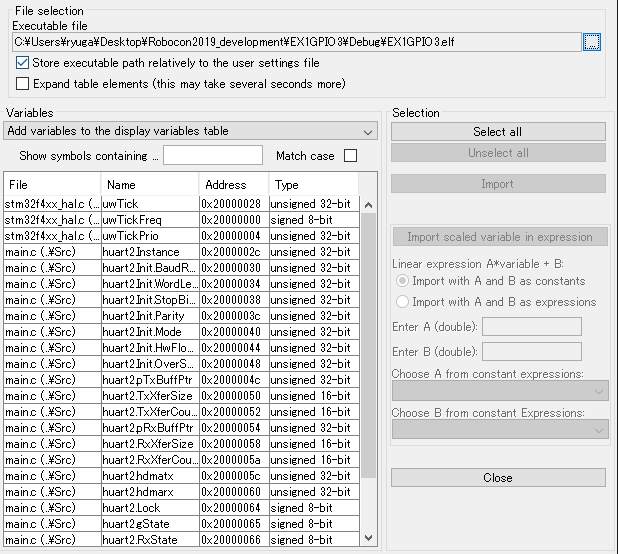
Task: Select the huart2.Init.Parity row
Action: coord(182,316)
